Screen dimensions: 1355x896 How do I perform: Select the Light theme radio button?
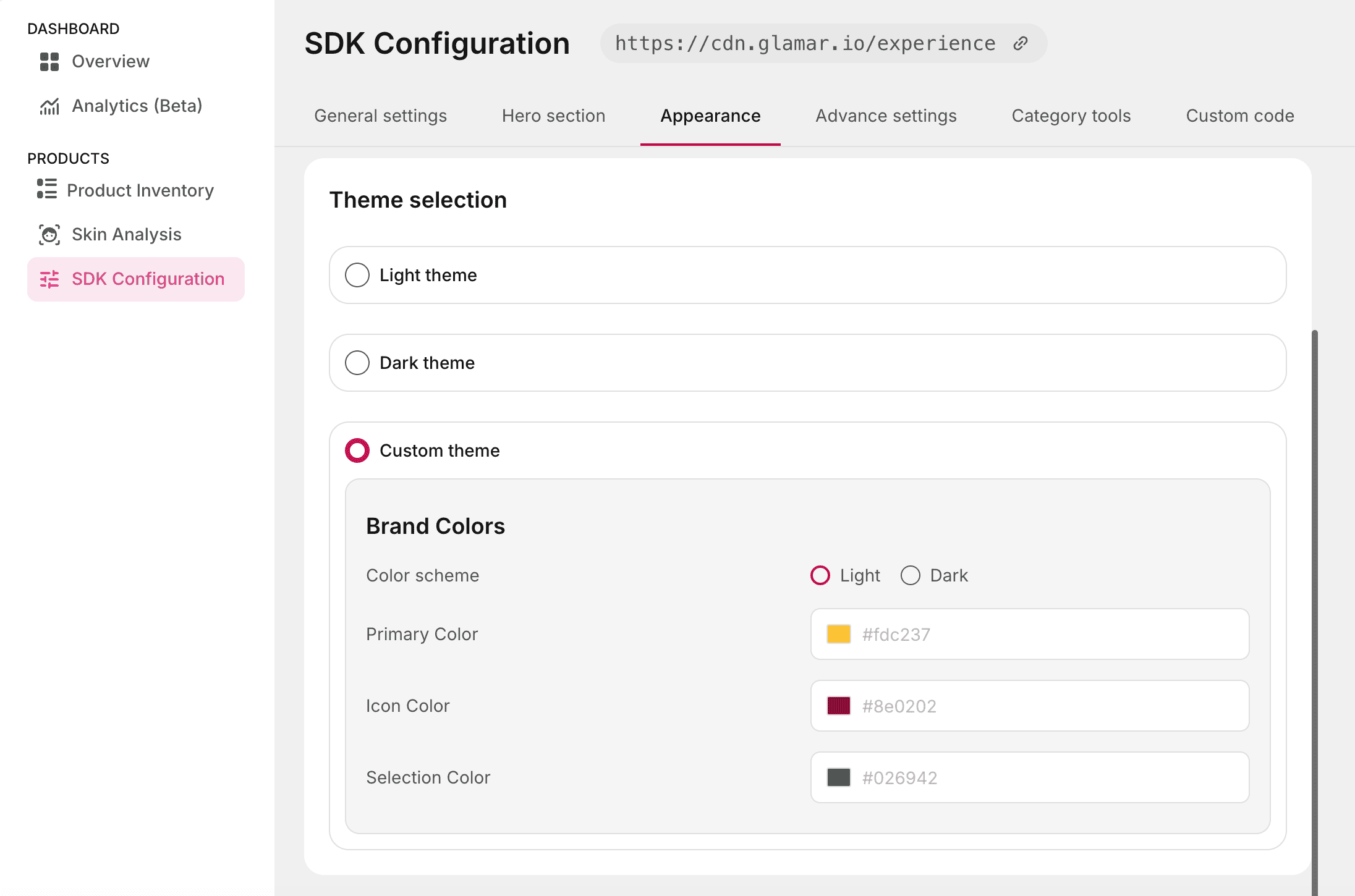click(x=357, y=275)
